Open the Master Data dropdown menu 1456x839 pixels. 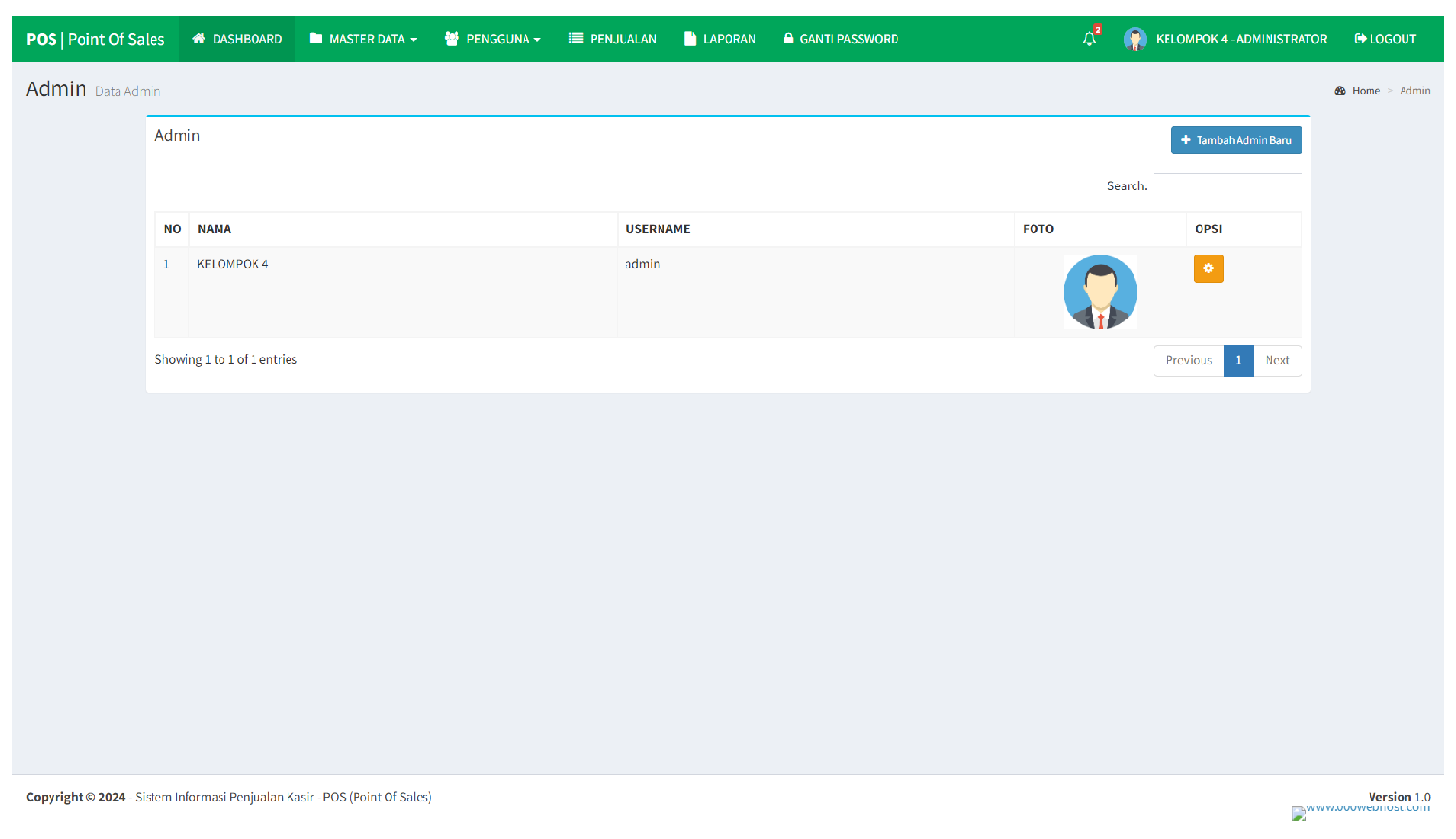tap(361, 38)
